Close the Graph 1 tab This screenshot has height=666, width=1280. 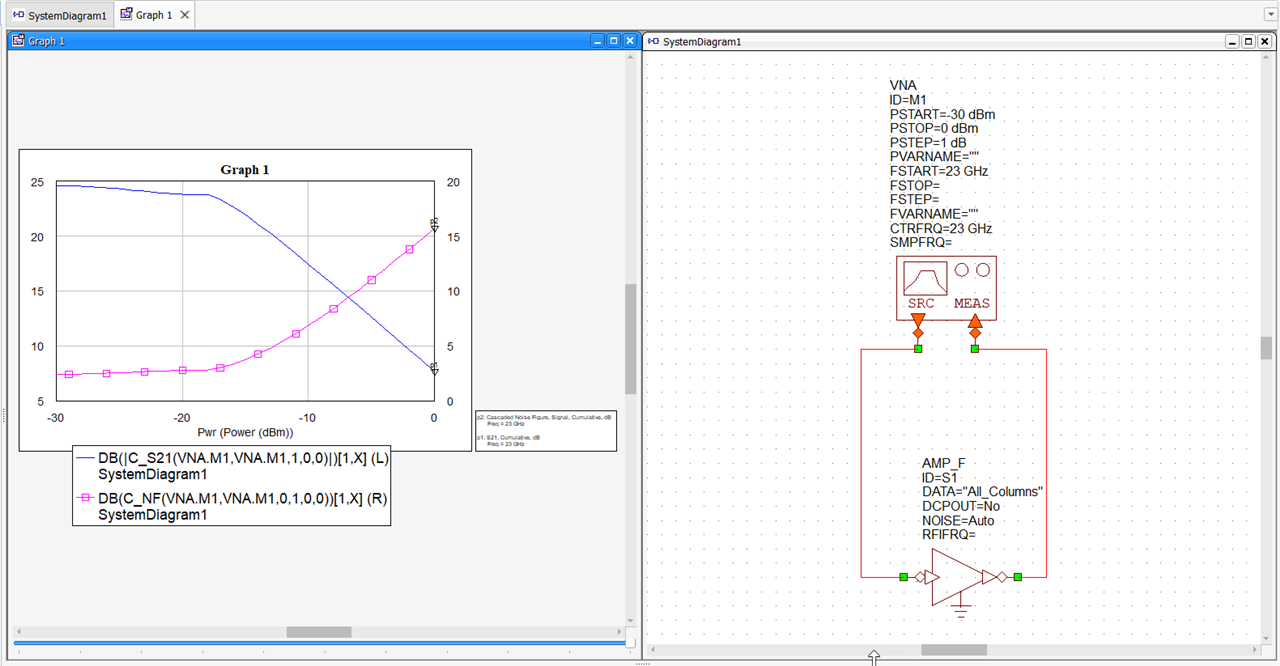185,15
